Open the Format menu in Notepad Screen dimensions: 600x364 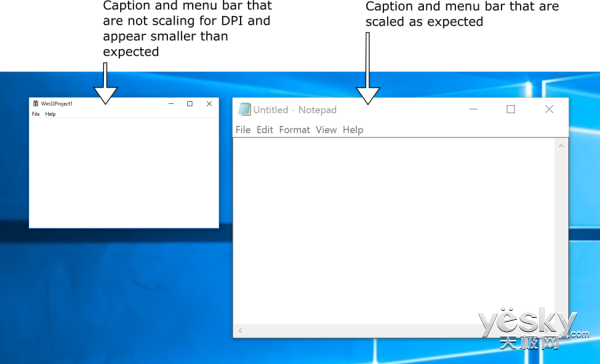coord(294,130)
